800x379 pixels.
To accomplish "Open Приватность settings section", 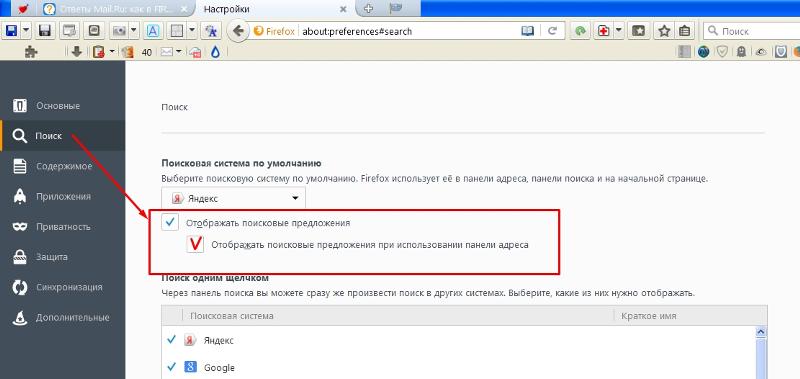I will pyautogui.click(x=62, y=226).
